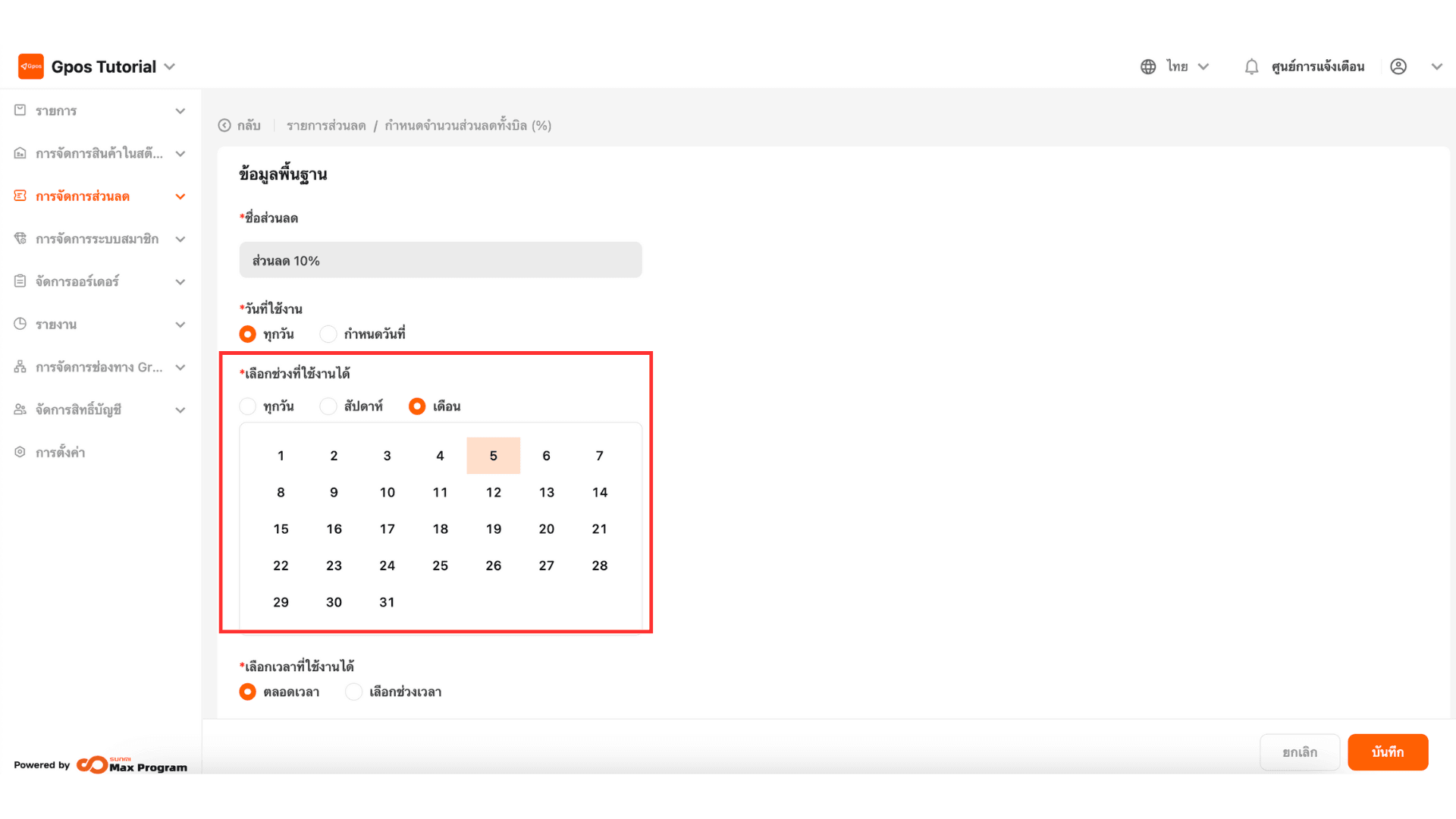1456x819 pixels.
Task: Select เลือกช่วงเวลา radio option
Action: [x=353, y=692]
